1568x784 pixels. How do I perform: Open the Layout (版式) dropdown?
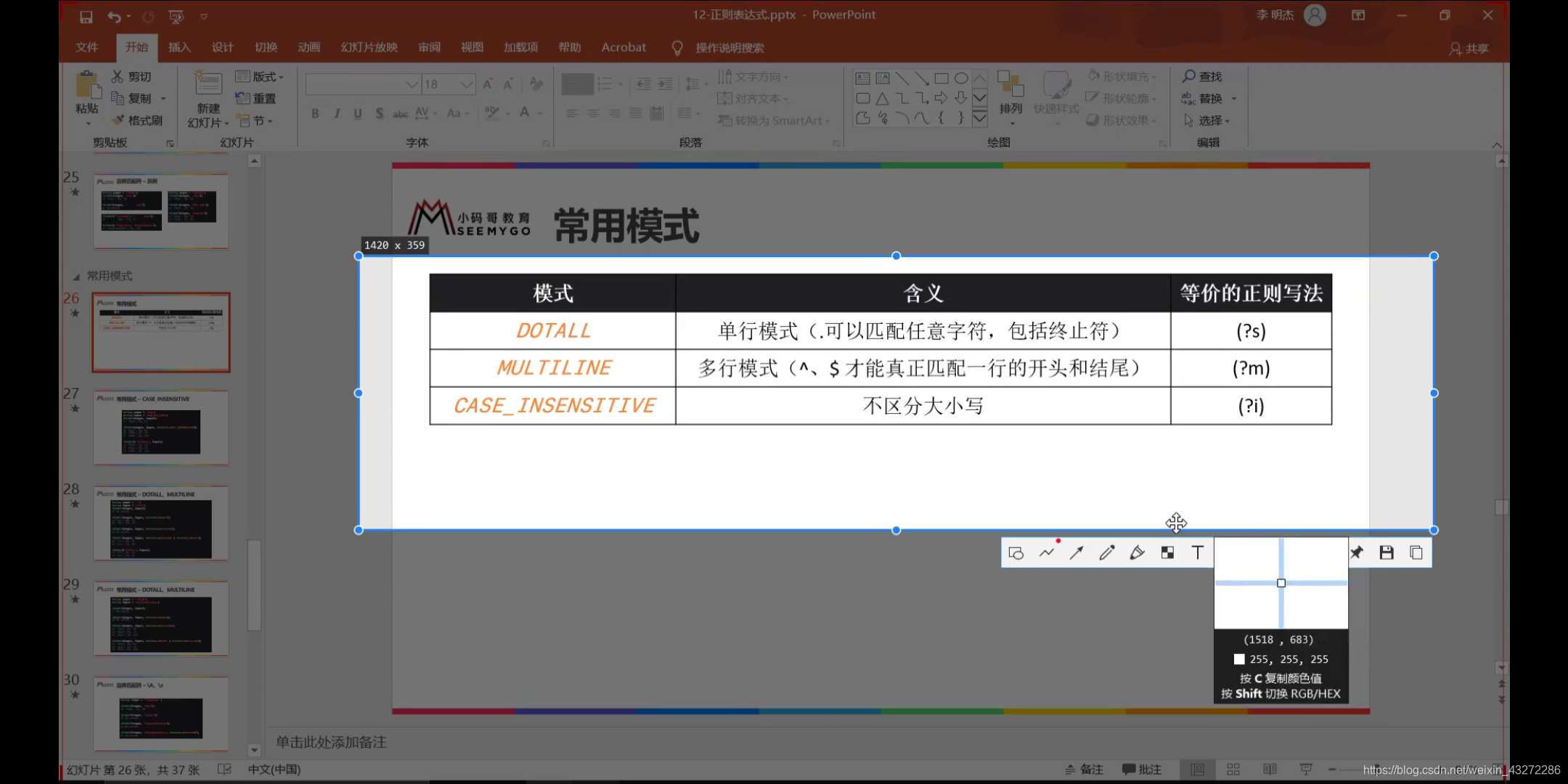coord(259,76)
